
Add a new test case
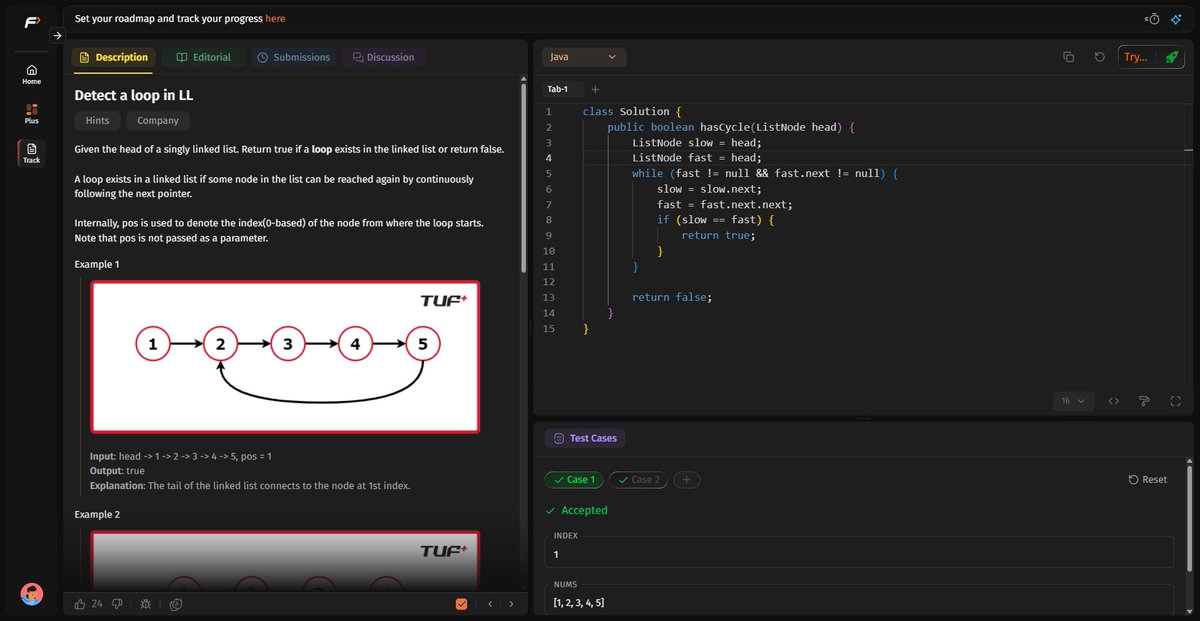point(686,480)
